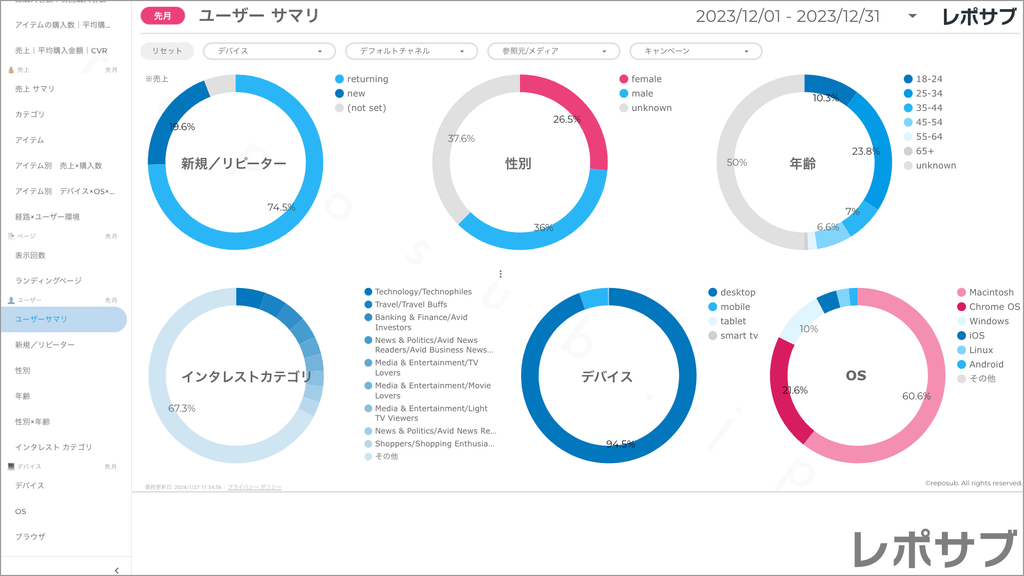Click the person icon beside ユーザー section
The height and width of the screenshot is (576, 1024).
point(11,300)
